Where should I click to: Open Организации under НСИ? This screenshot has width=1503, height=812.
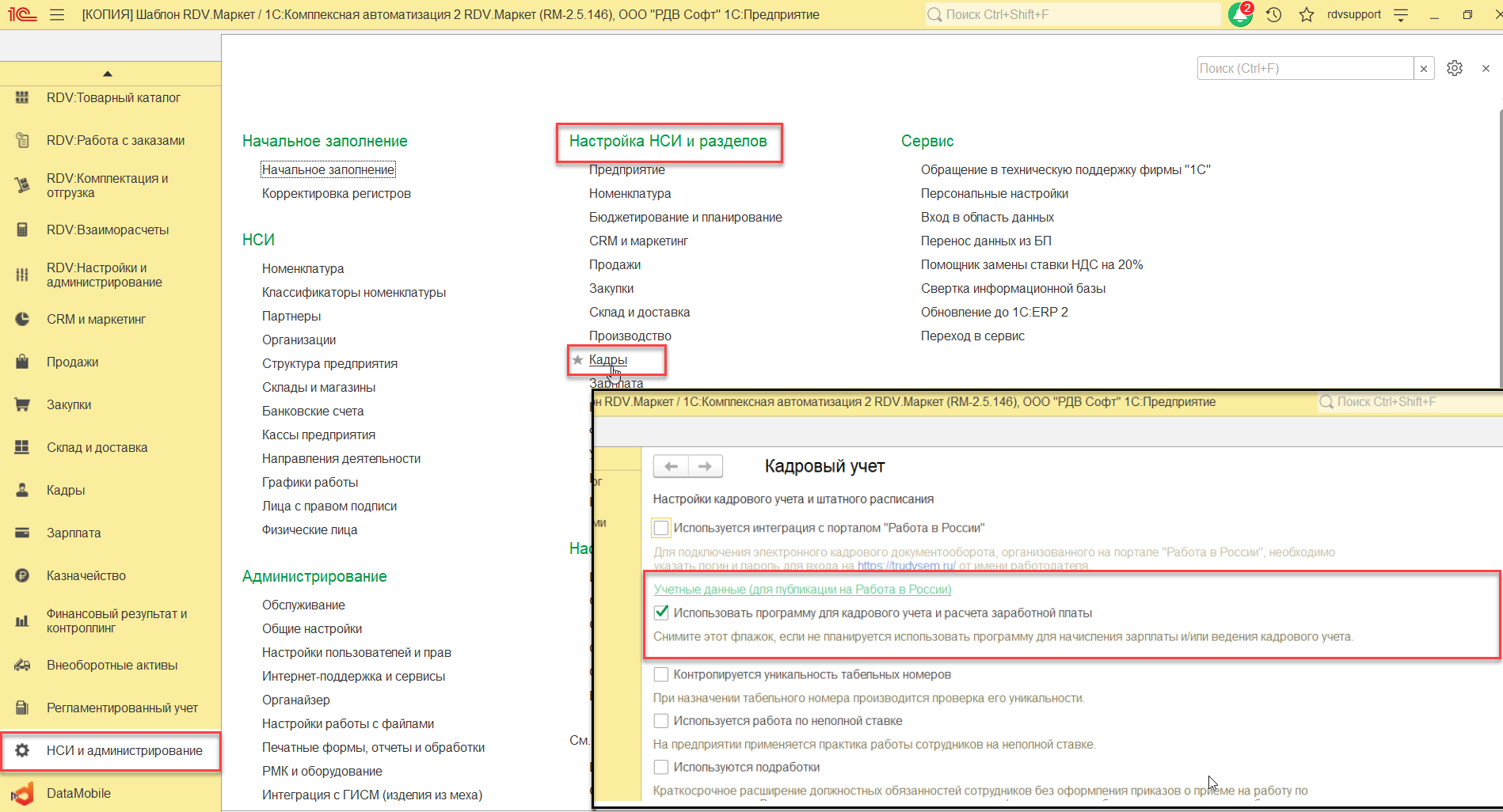[x=299, y=340]
